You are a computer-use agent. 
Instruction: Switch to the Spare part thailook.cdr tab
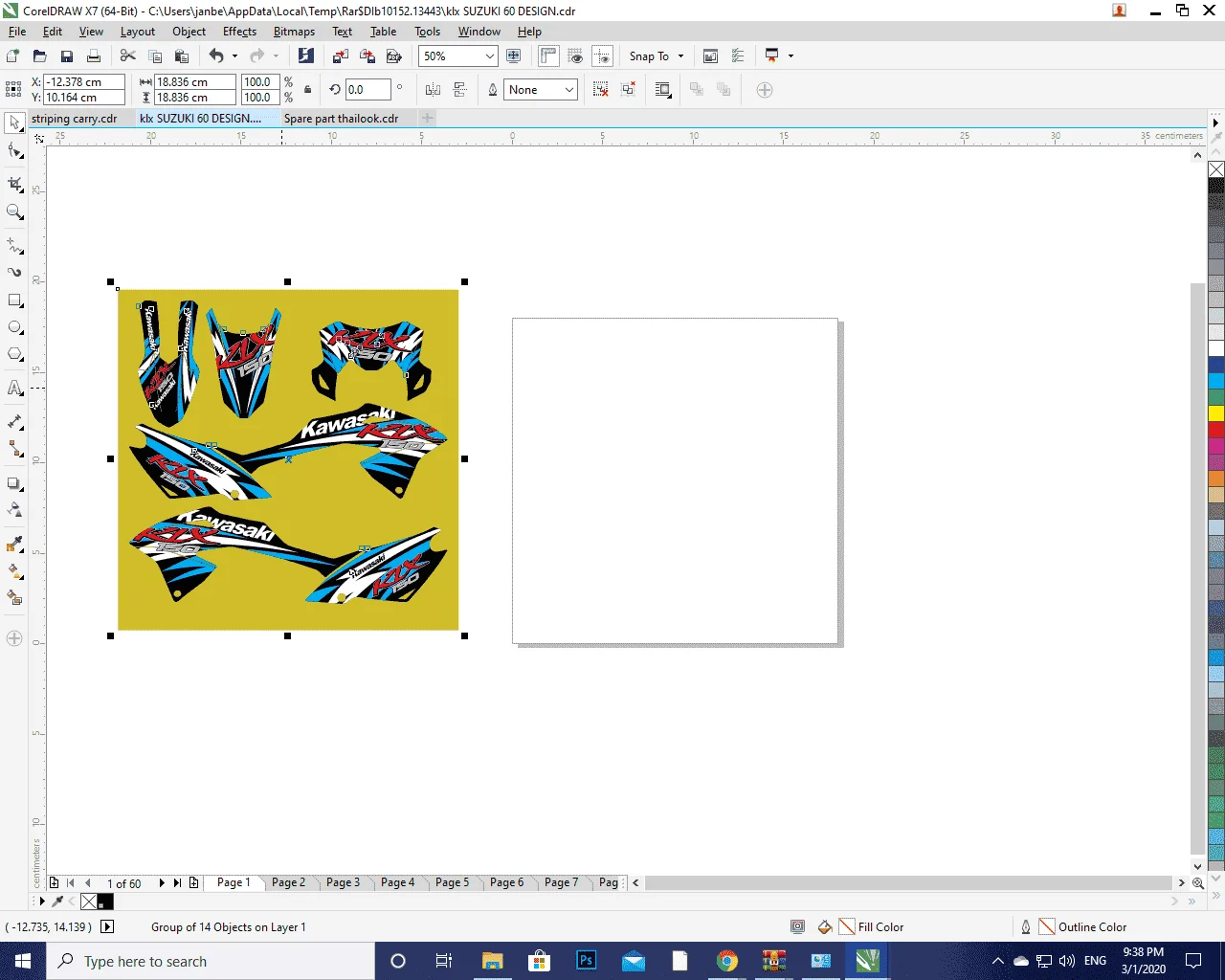click(x=342, y=119)
